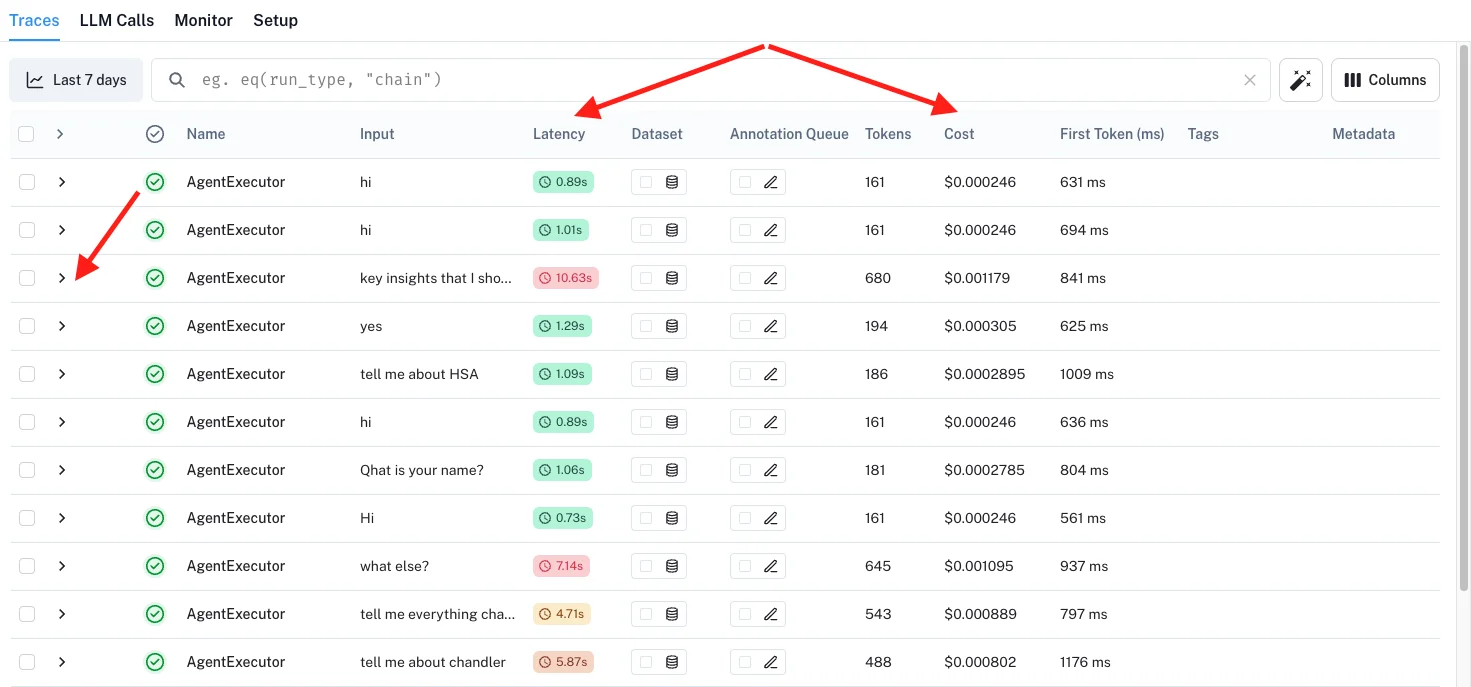Clear the search field with X icon
1471x687 pixels.
click(x=1249, y=80)
